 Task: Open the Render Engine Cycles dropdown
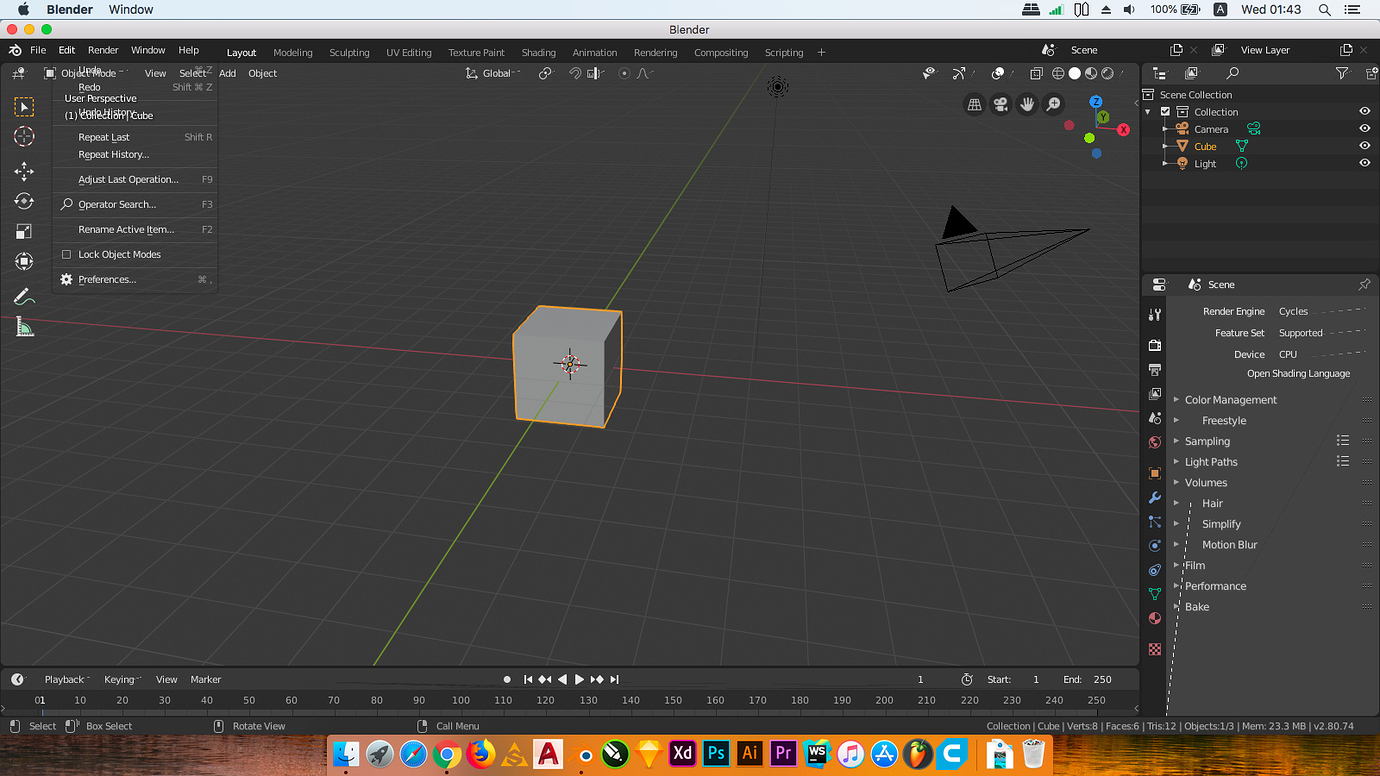coord(1320,311)
